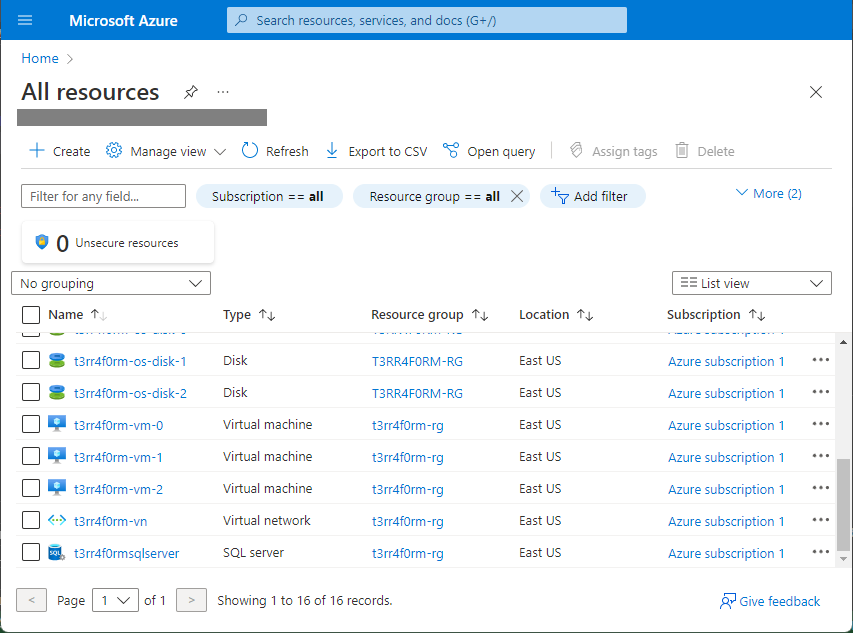This screenshot has width=853, height=633.
Task: Open resource t3rr4f0rm-os-disk-1
Action: pos(130,361)
